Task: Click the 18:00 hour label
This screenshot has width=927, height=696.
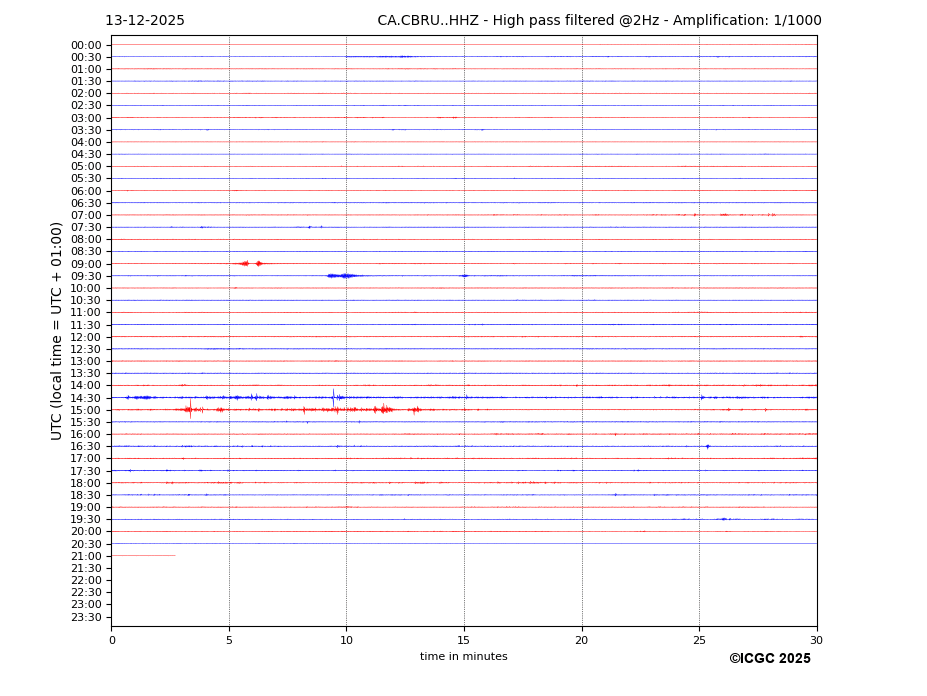Action: 86,483
